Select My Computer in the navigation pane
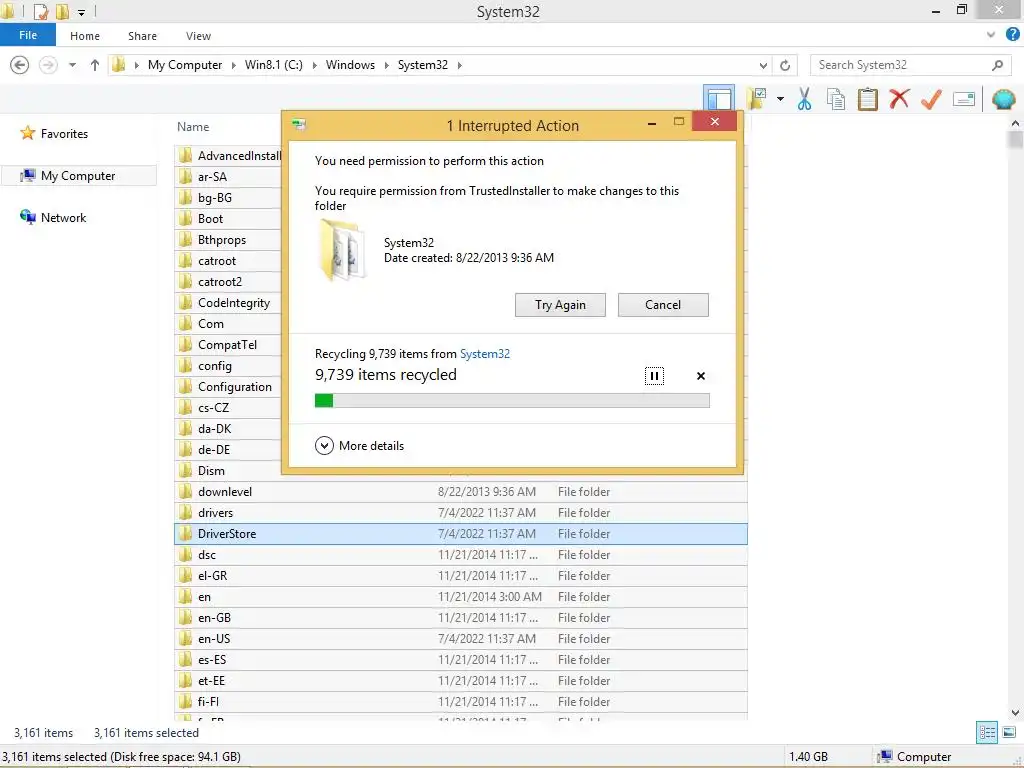Image resolution: width=1024 pixels, height=768 pixels. (x=78, y=176)
